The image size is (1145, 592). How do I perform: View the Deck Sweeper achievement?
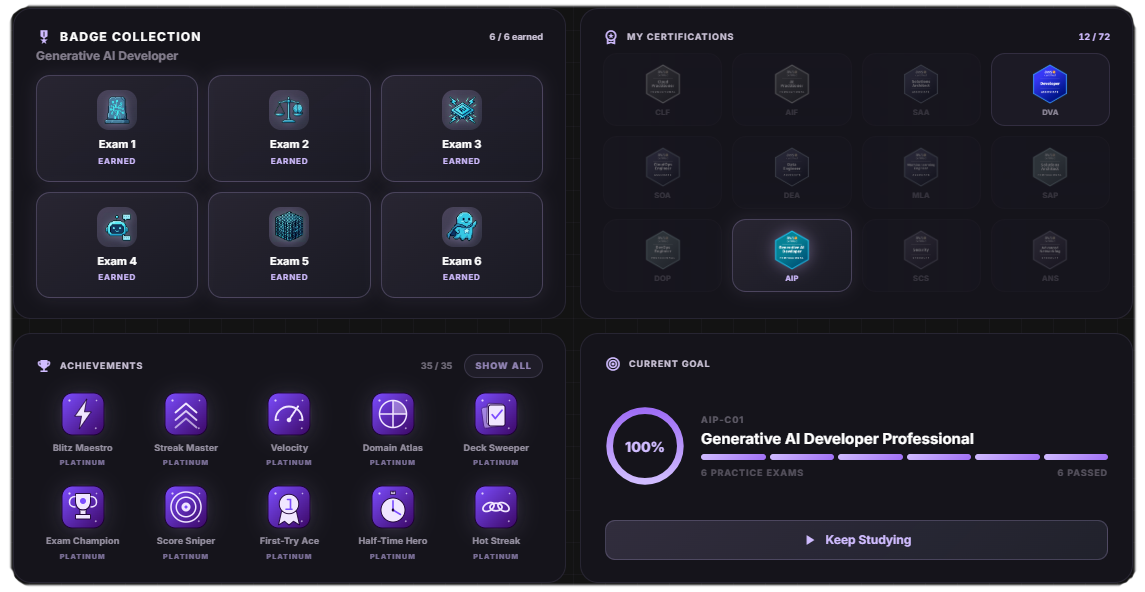point(496,429)
